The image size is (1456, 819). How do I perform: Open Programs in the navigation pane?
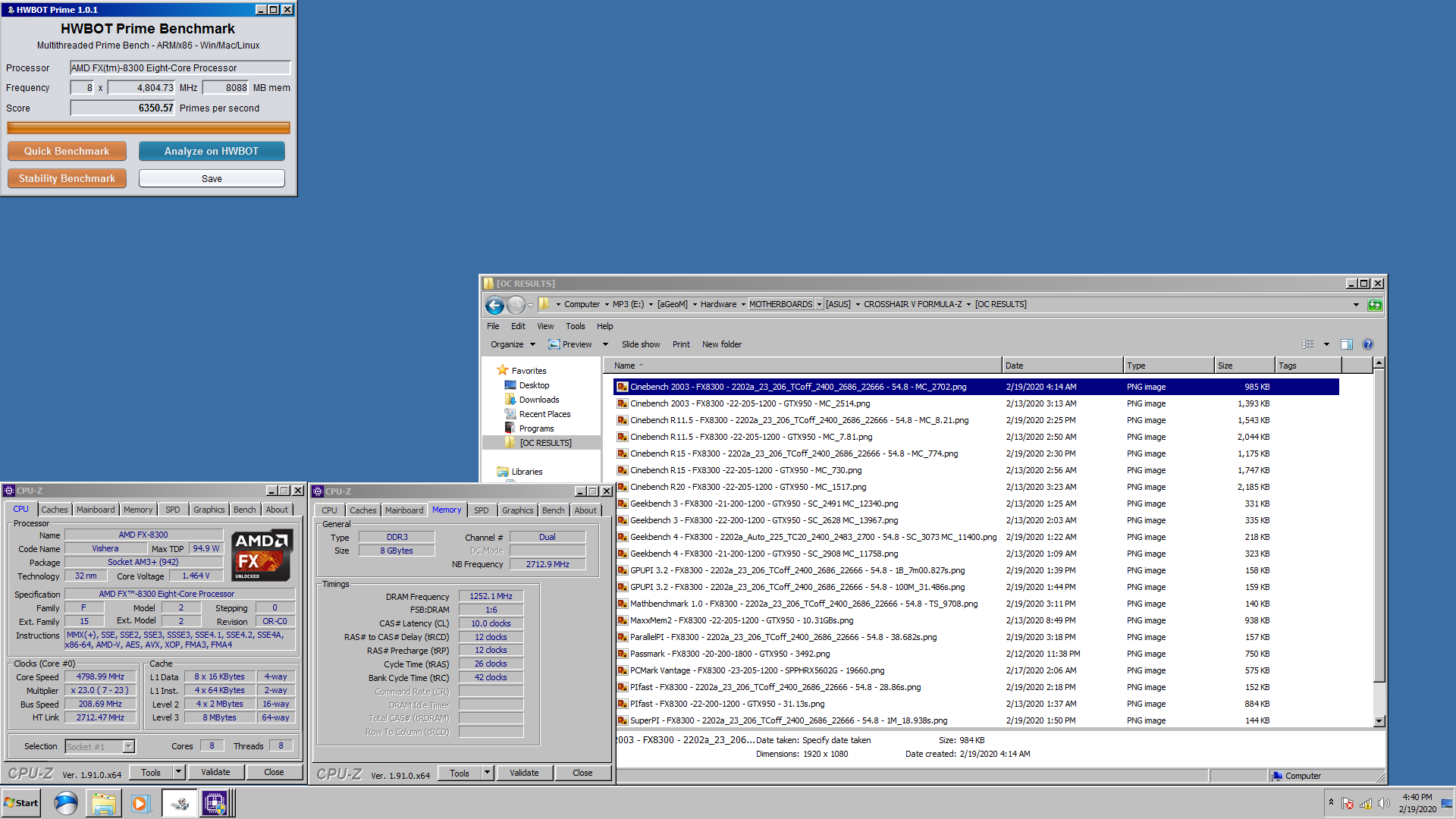[536, 428]
